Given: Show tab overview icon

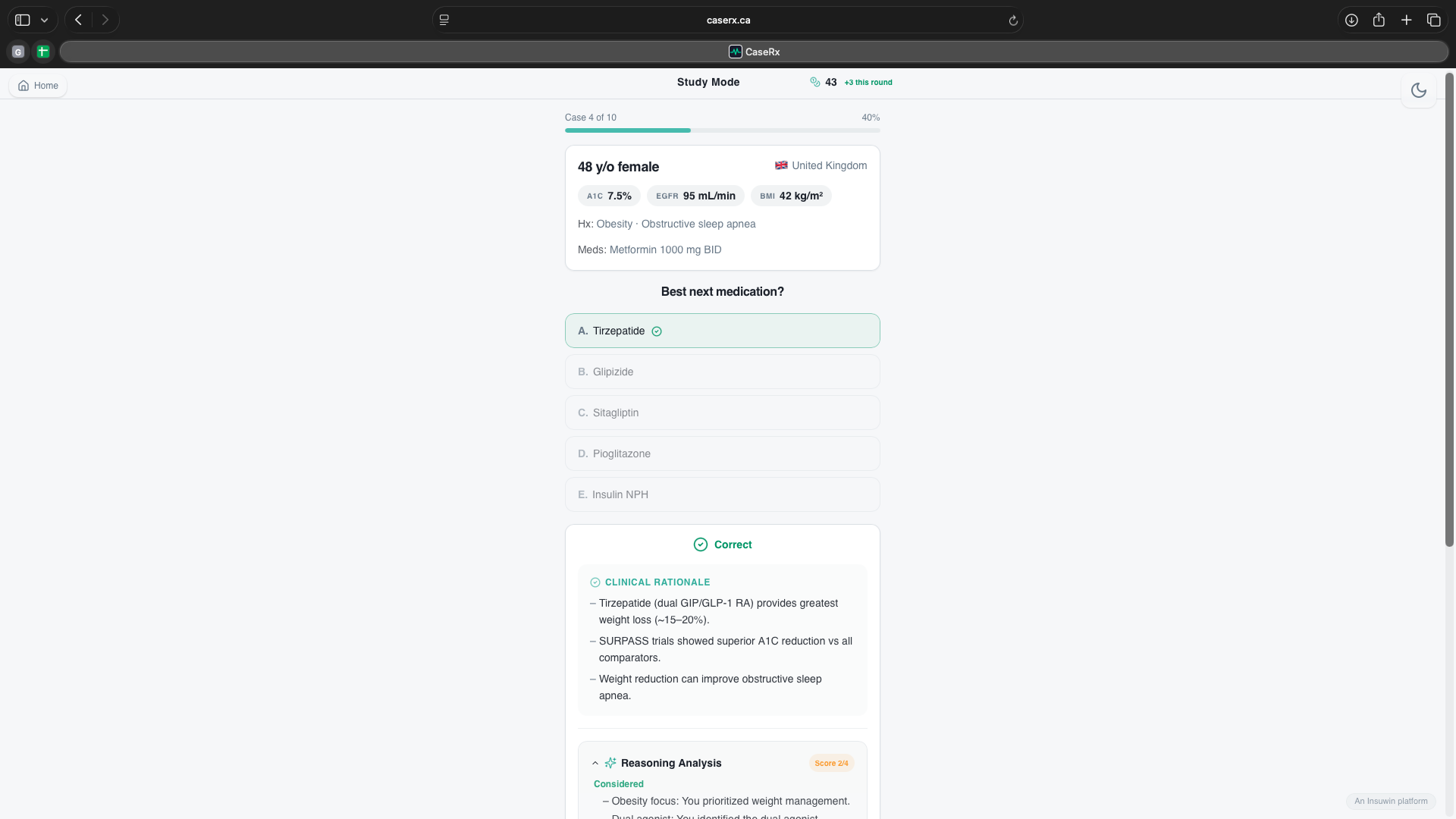Looking at the screenshot, I should tap(1433, 20).
